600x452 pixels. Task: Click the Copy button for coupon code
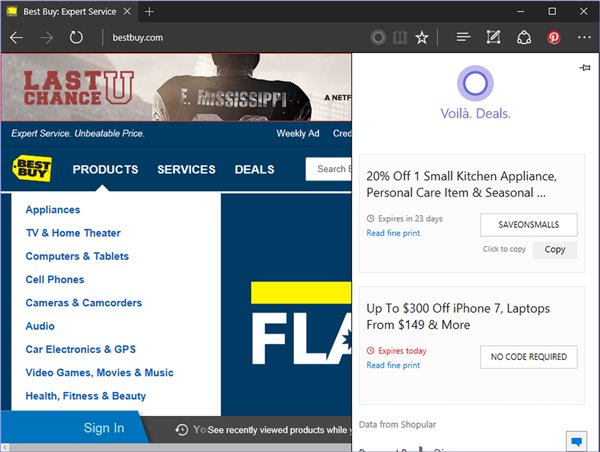[x=555, y=250]
